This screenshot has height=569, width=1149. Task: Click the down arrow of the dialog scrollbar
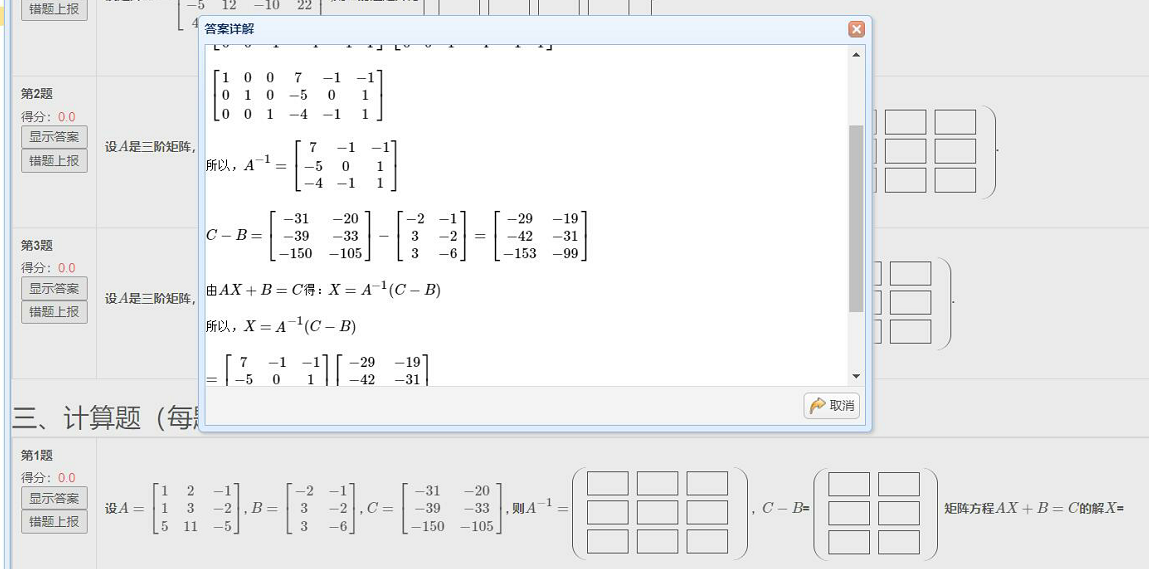pos(856,376)
